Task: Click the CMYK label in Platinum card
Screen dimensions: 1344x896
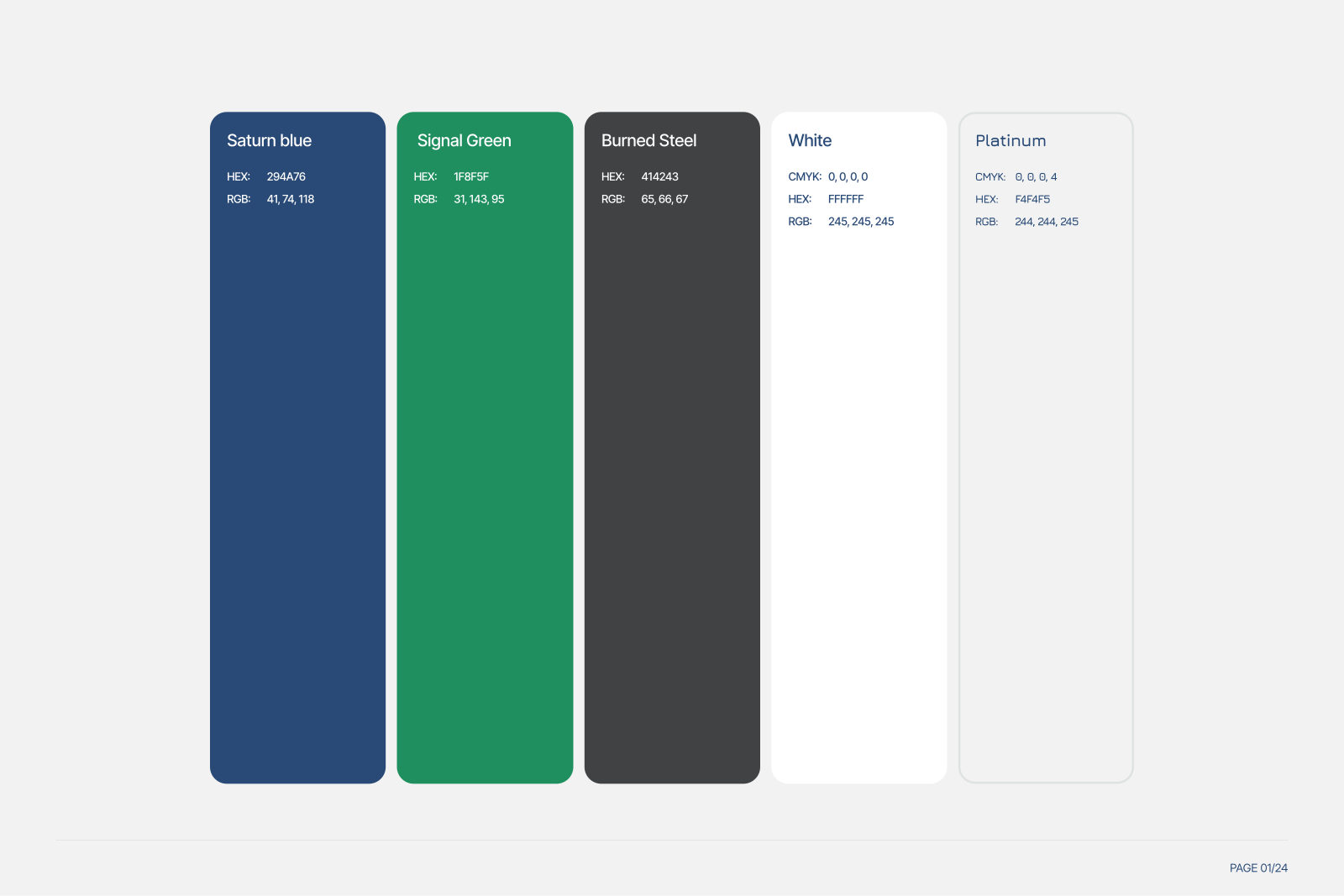Action: pos(990,176)
